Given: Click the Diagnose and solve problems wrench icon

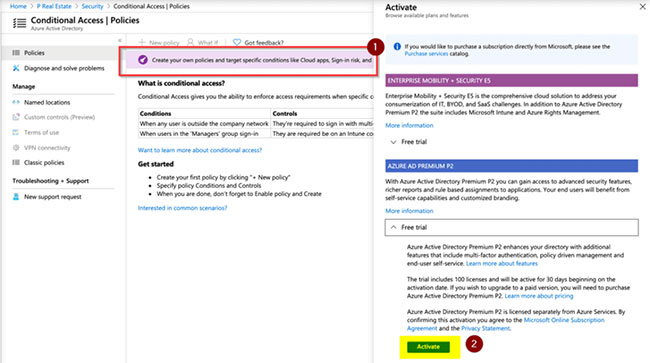Looking at the screenshot, I should tap(16, 68).
